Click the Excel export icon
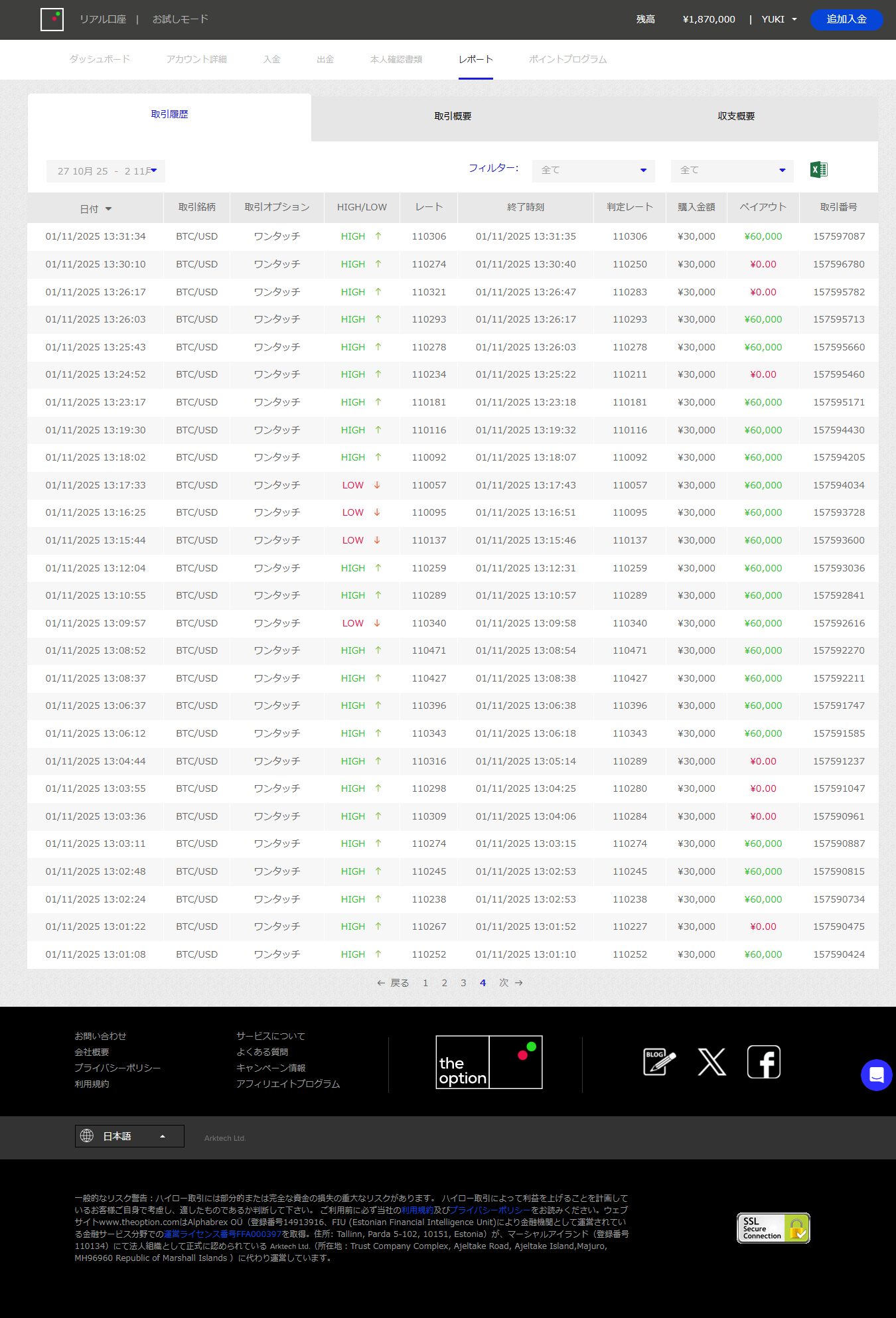This screenshot has height=1318, width=896. tap(818, 170)
